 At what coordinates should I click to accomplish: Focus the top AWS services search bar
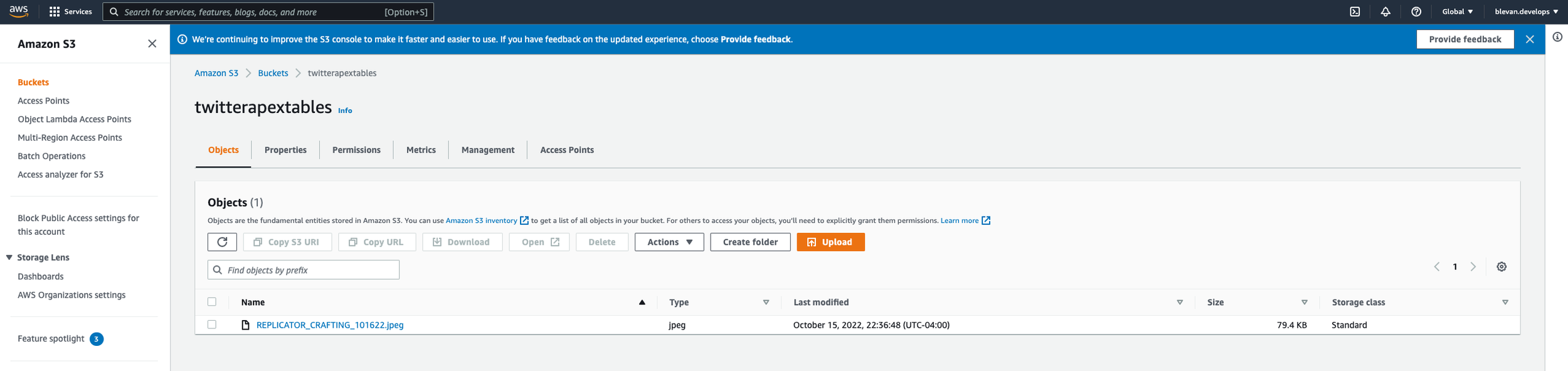tap(268, 12)
